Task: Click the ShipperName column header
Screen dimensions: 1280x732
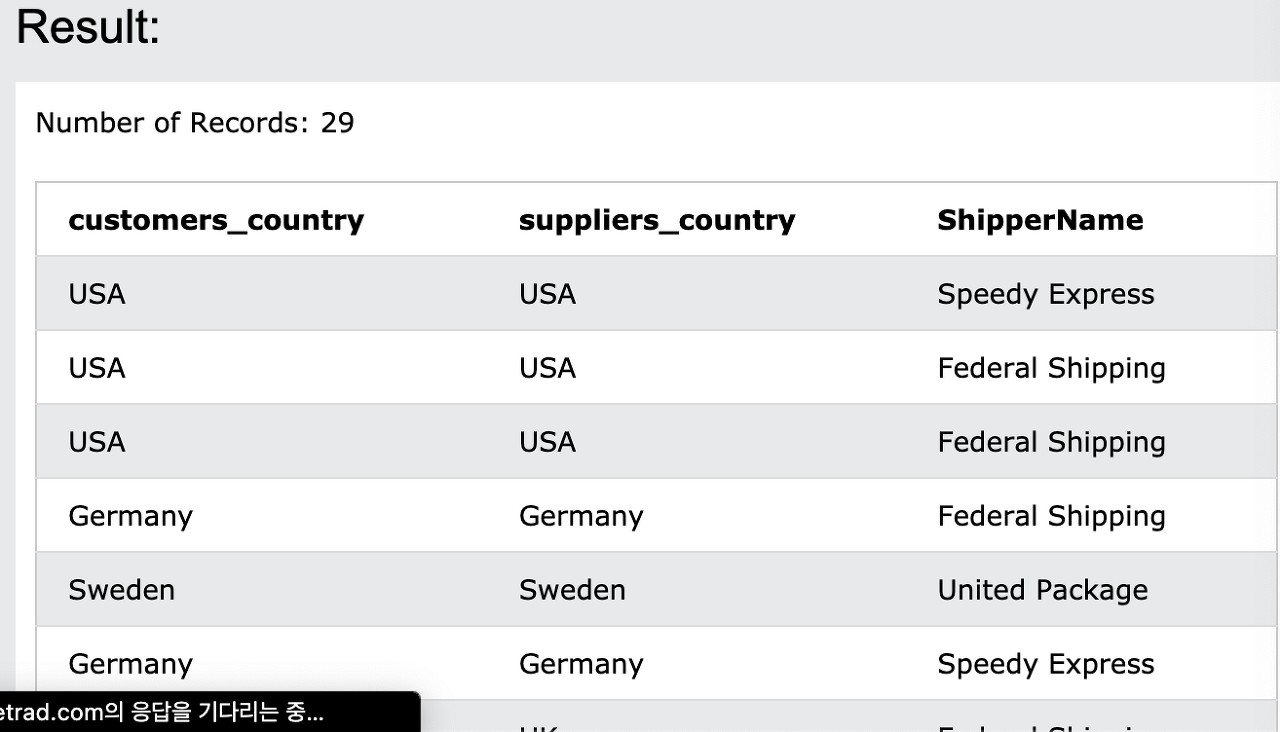Action: pyautogui.click(x=1040, y=220)
